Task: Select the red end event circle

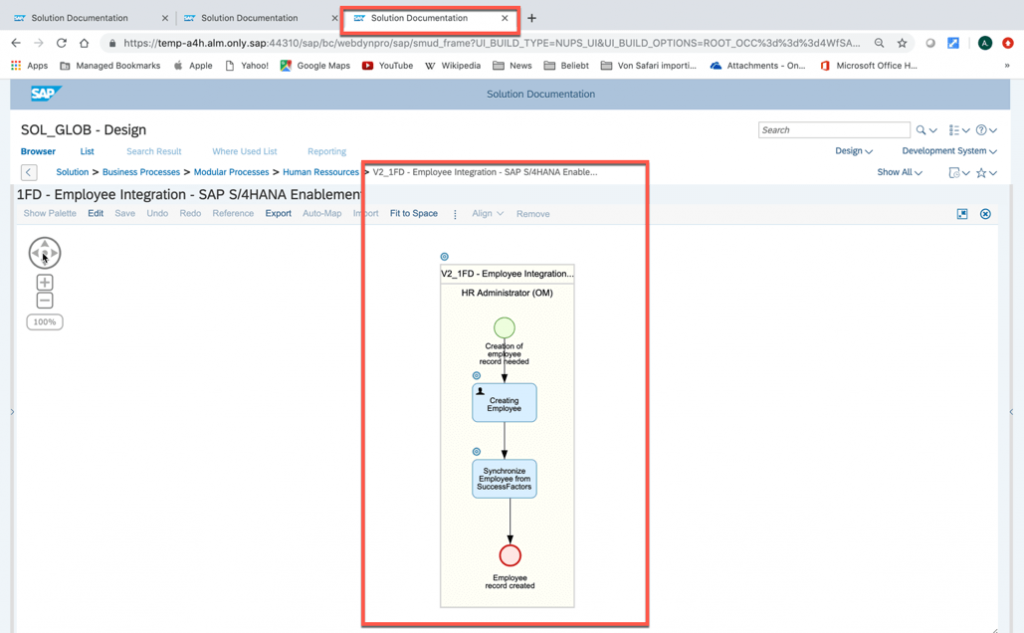Action: pyautogui.click(x=510, y=555)
